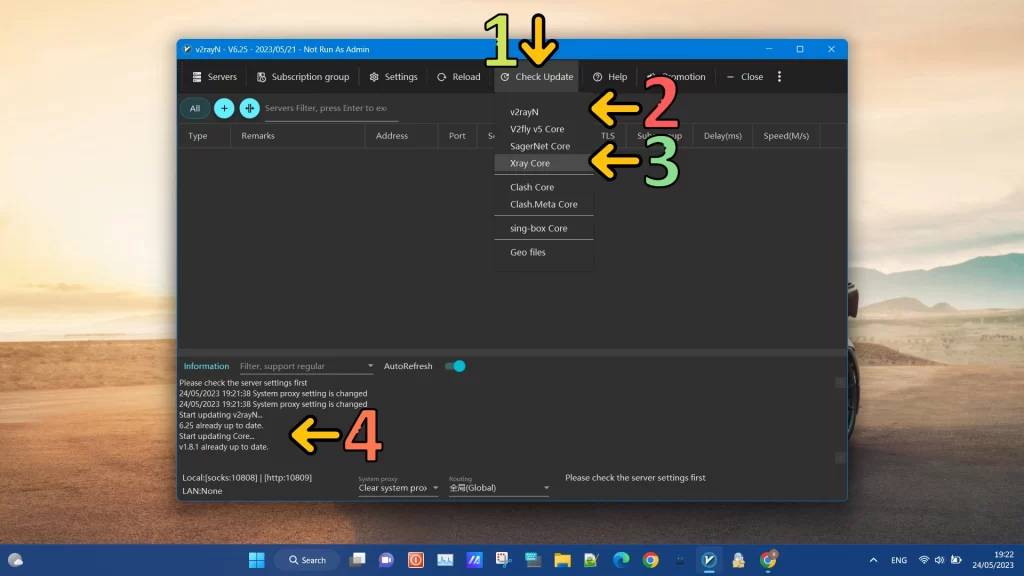
Task: Select Xray Core from the update menu
Action: coord(529,163)
